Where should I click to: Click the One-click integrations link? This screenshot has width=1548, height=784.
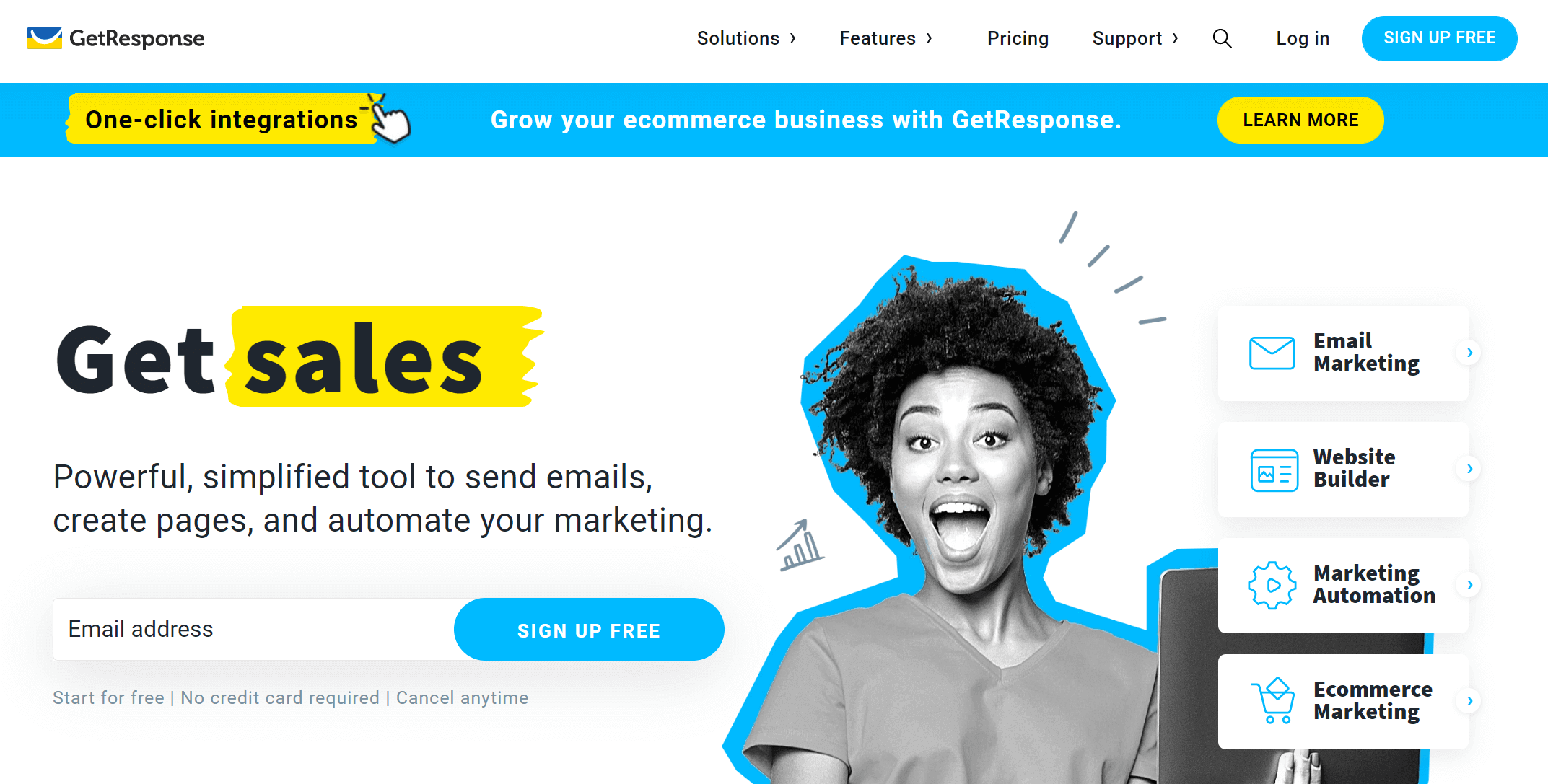coord(219,119)
